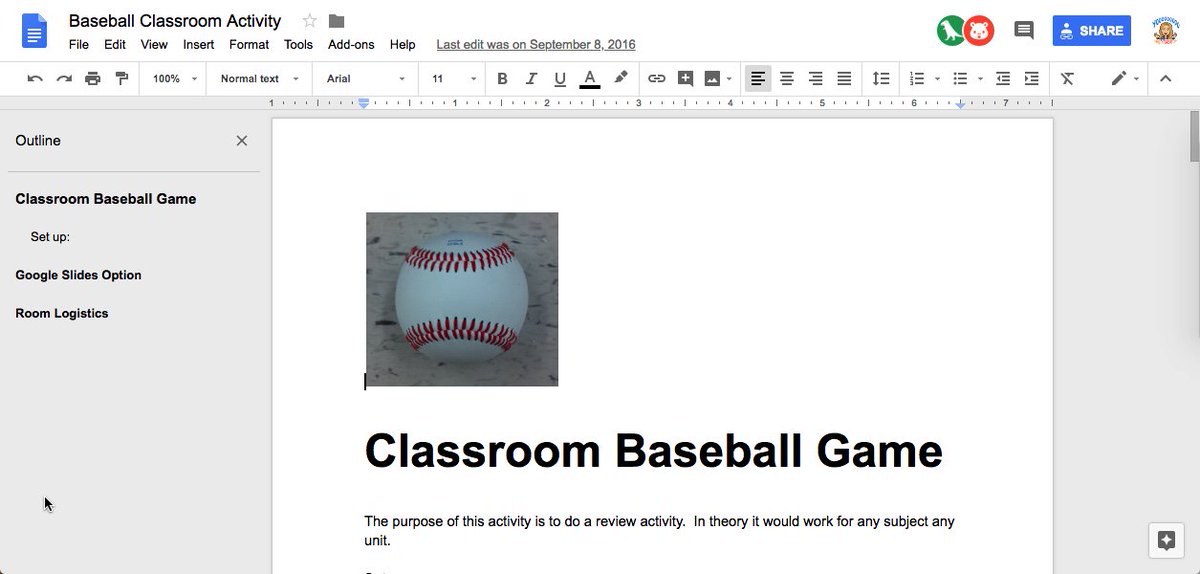Decrease the paragraph indent
1200x574 pixels.
[x=1003, y=78]
